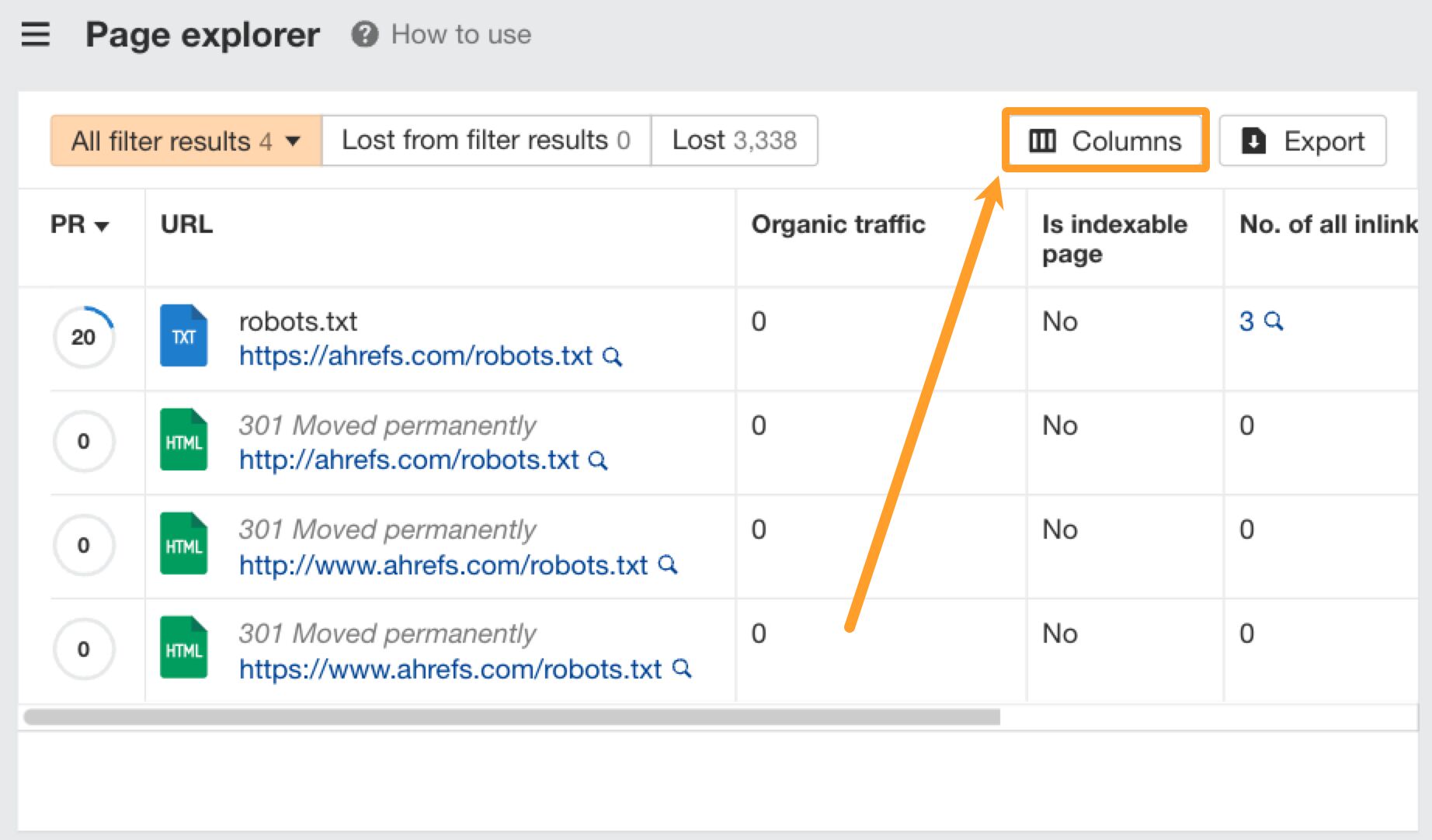Click the PR column sort arrow
Screen dimensions: 1432x840
tap(101, 226)
